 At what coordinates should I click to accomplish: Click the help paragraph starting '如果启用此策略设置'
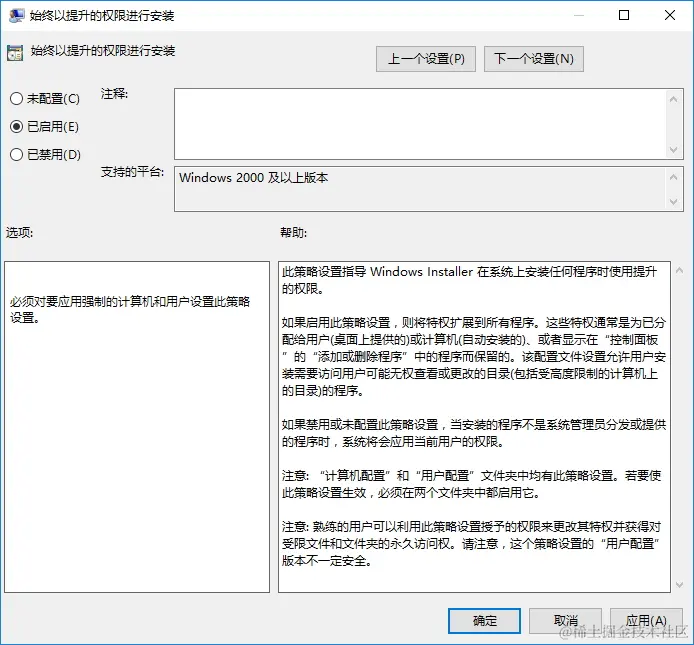click(x=474, y=356)
